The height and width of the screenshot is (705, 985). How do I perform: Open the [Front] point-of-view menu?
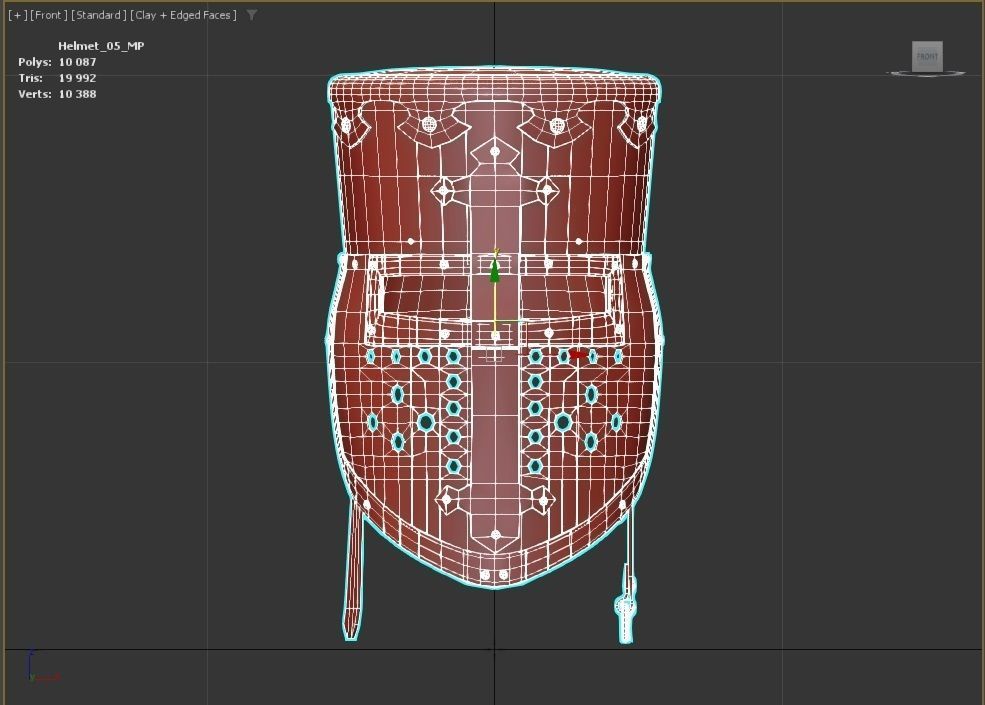[49, 15]
